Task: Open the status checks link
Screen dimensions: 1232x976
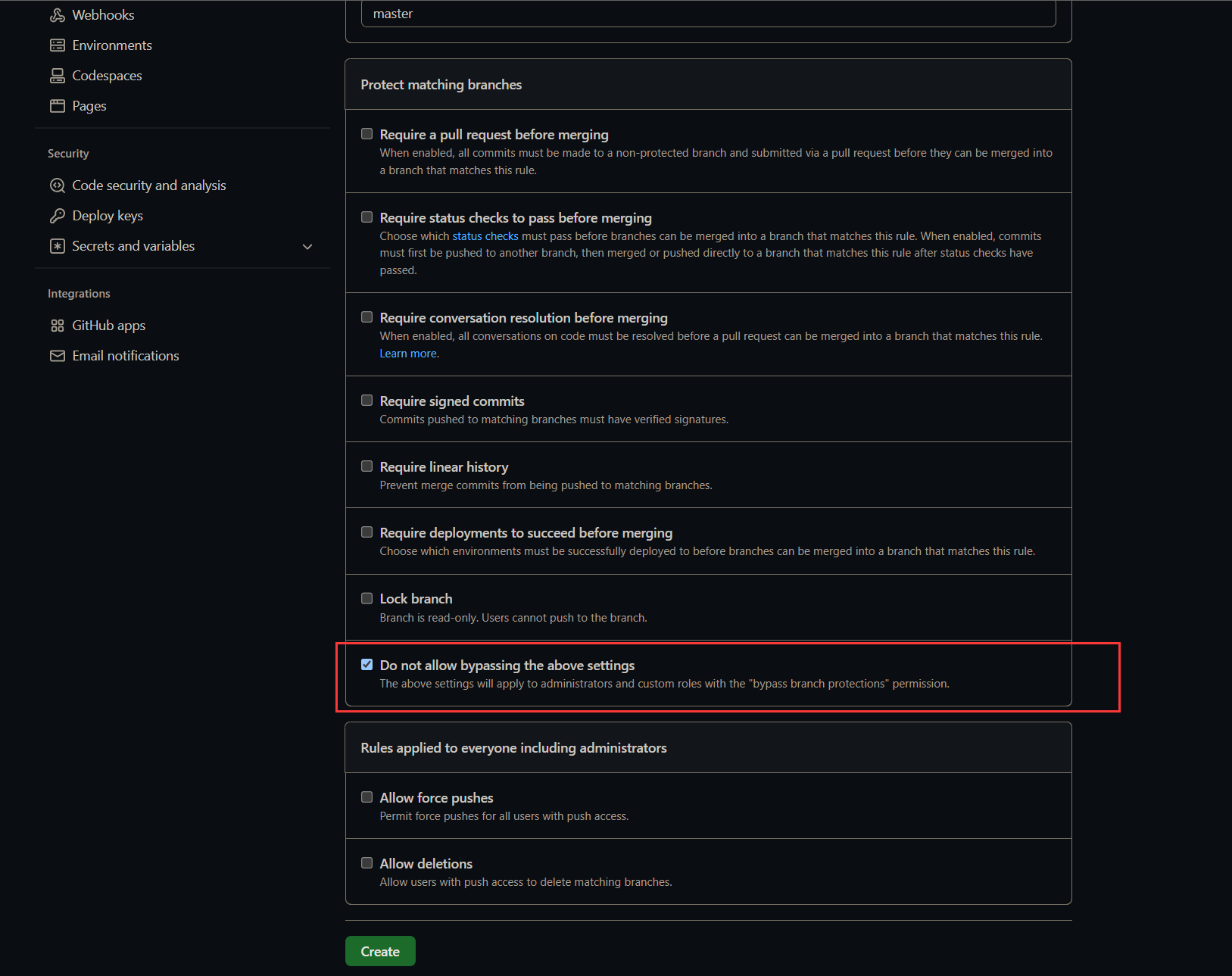Action: pyautogui.click(x=485, y=236)
